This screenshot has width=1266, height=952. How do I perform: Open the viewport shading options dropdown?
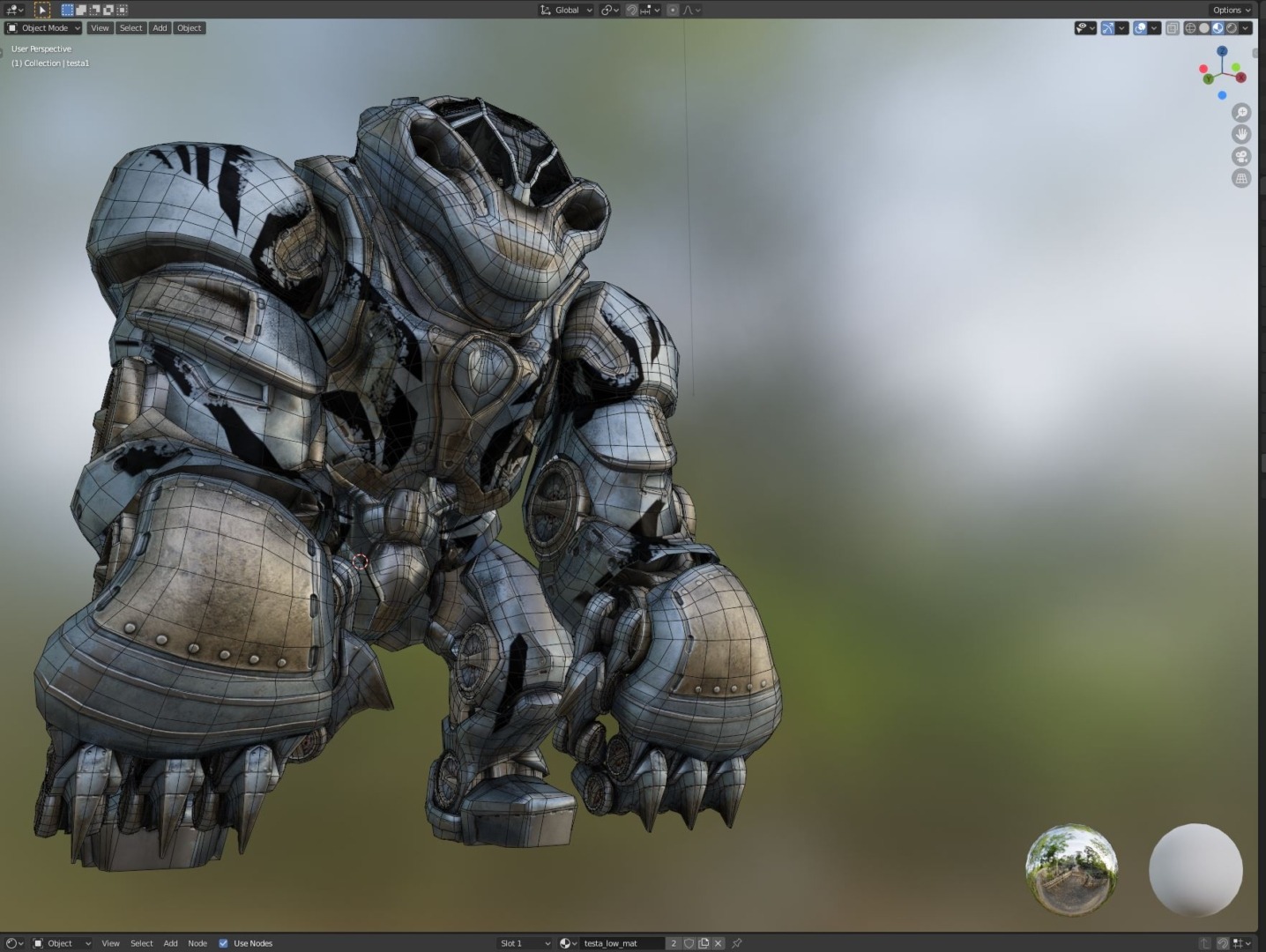[1246, 28]
